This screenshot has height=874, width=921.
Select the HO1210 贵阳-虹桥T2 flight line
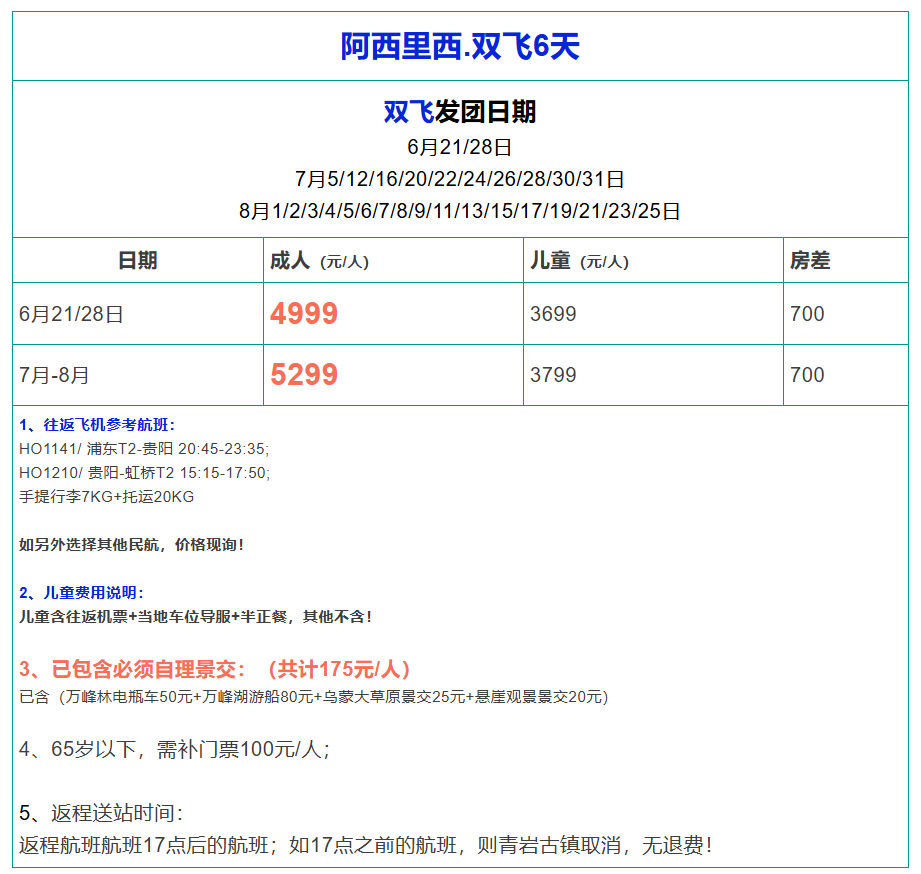click(144, 473)
